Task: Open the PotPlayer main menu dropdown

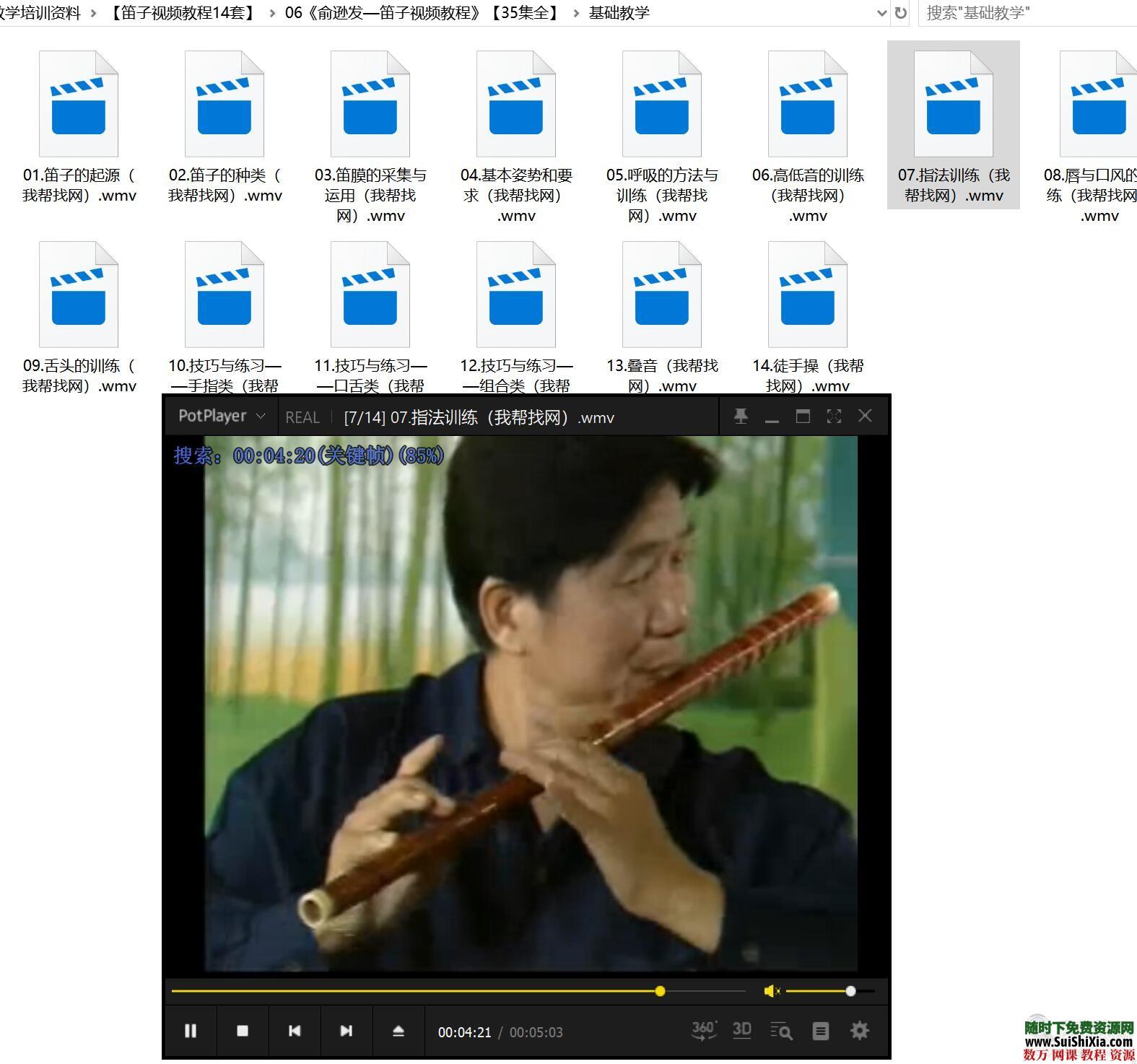Action: click(x=222, y=416)
